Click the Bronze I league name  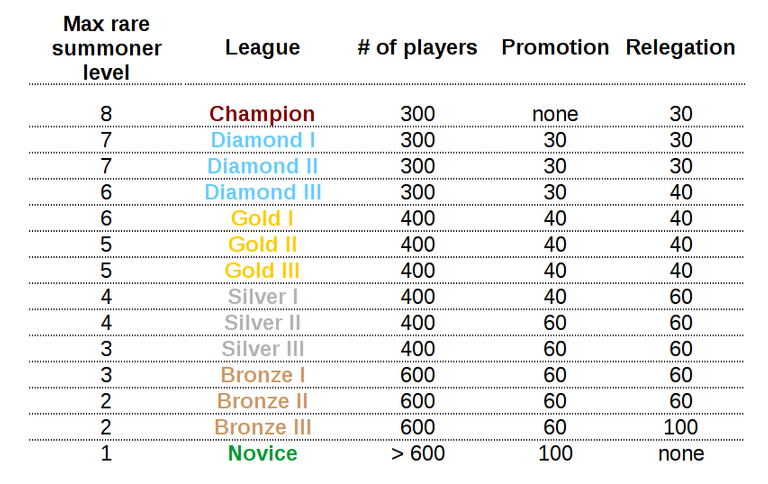tap(263, 375)
